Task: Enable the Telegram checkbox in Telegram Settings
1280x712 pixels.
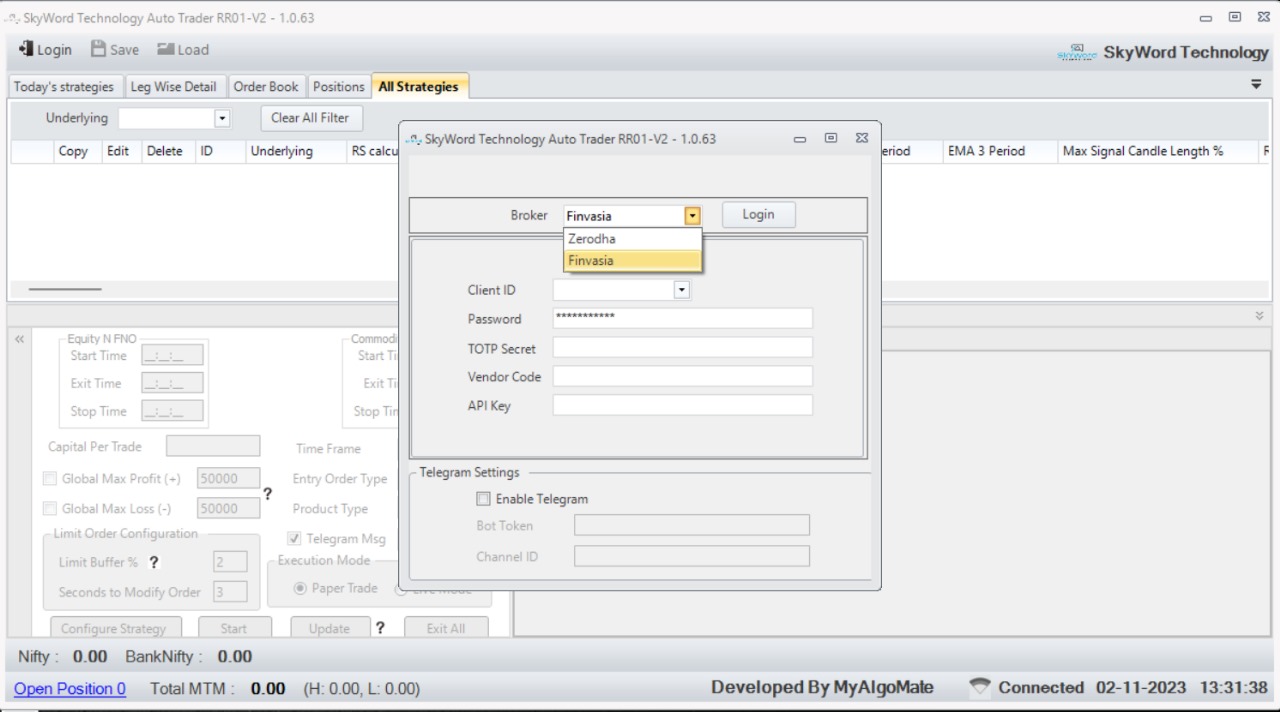Action: (x=483, y=499)
